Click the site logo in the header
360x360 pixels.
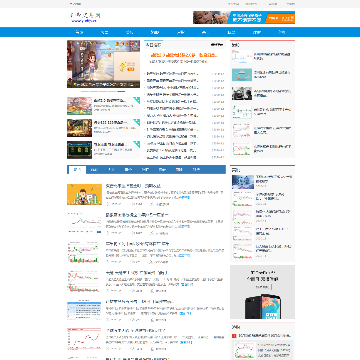click(85, 17)
